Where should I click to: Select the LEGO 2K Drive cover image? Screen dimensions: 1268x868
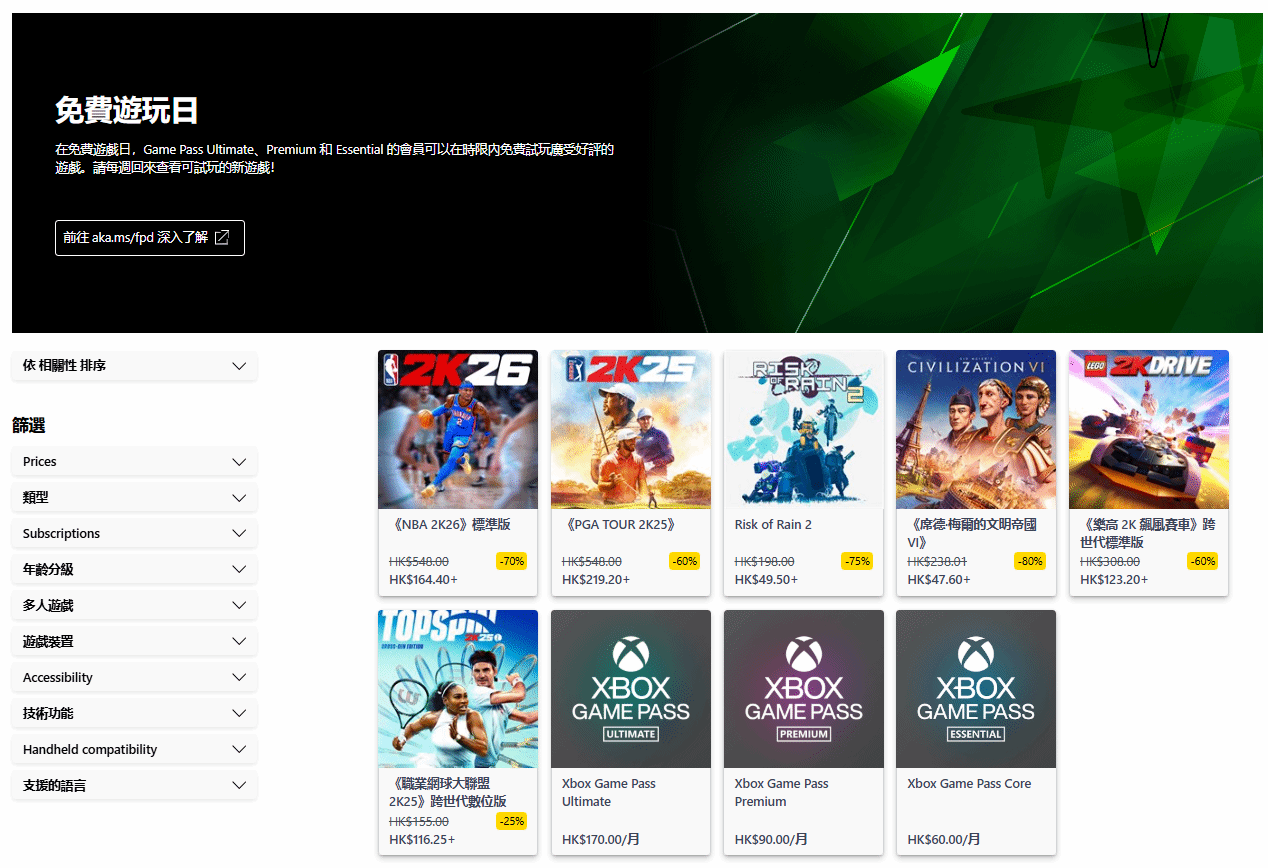pyautogui.click(x=1149, y=430)
